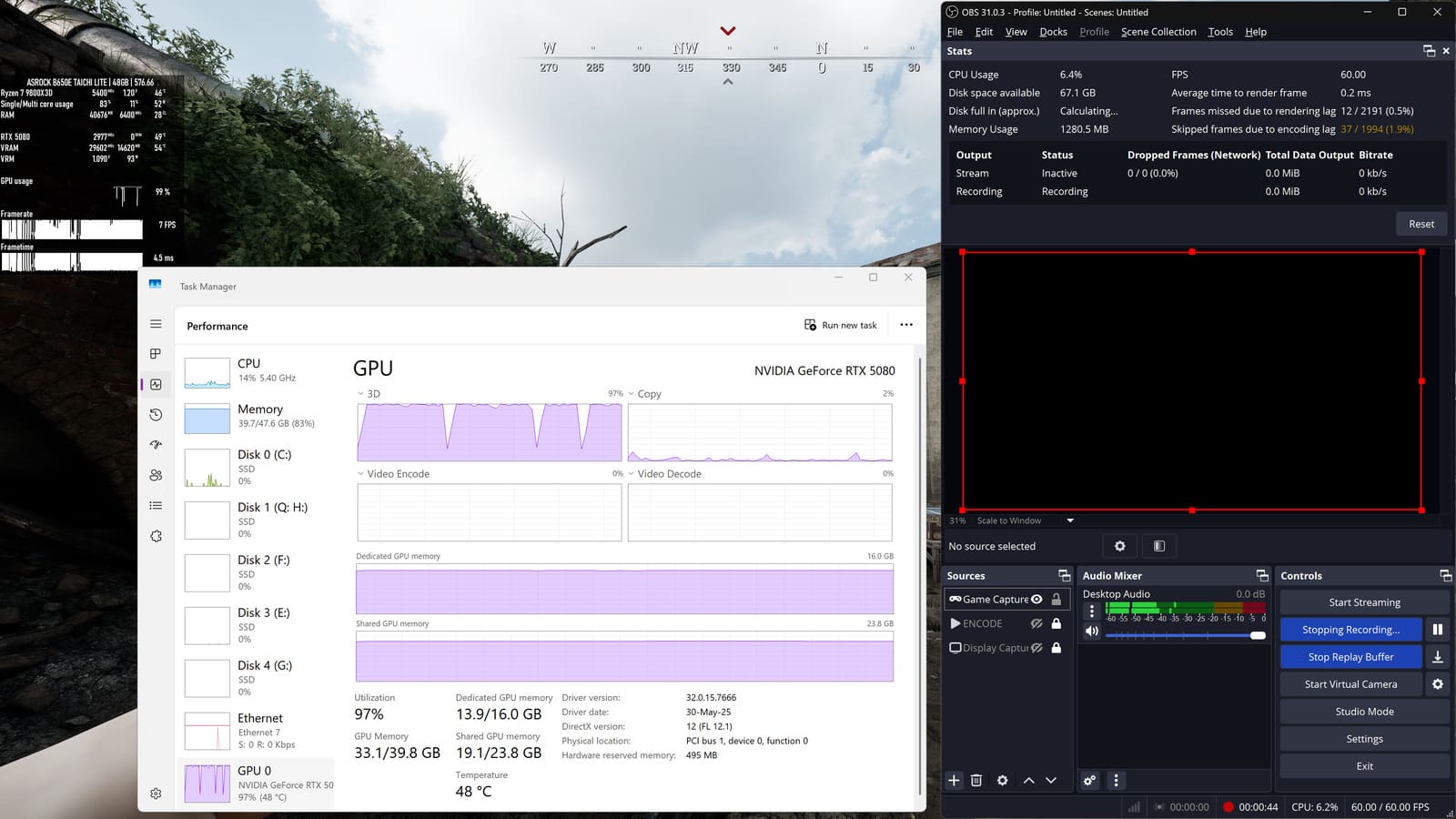The height and width of the screenshot is (819, 1456).
Task: Click Stop Replay Buffer
Action: point(1350,657)
